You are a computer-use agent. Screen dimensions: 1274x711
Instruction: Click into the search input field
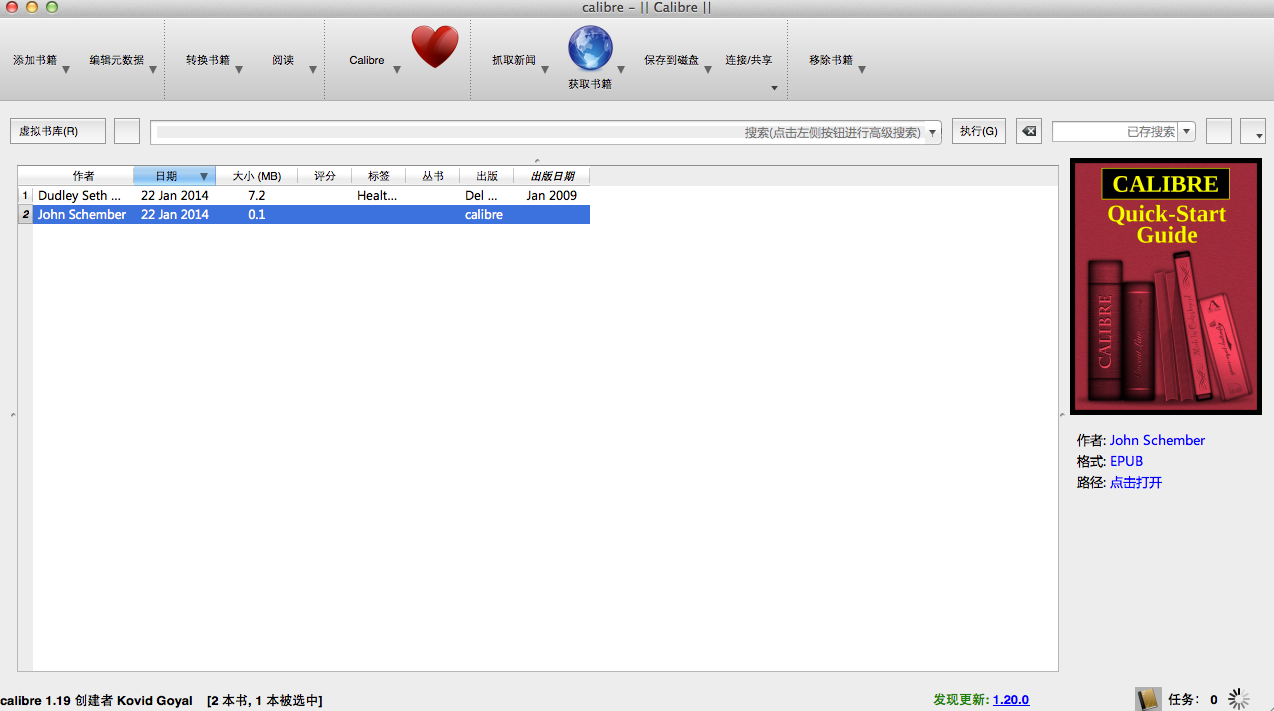click(540, 132)
